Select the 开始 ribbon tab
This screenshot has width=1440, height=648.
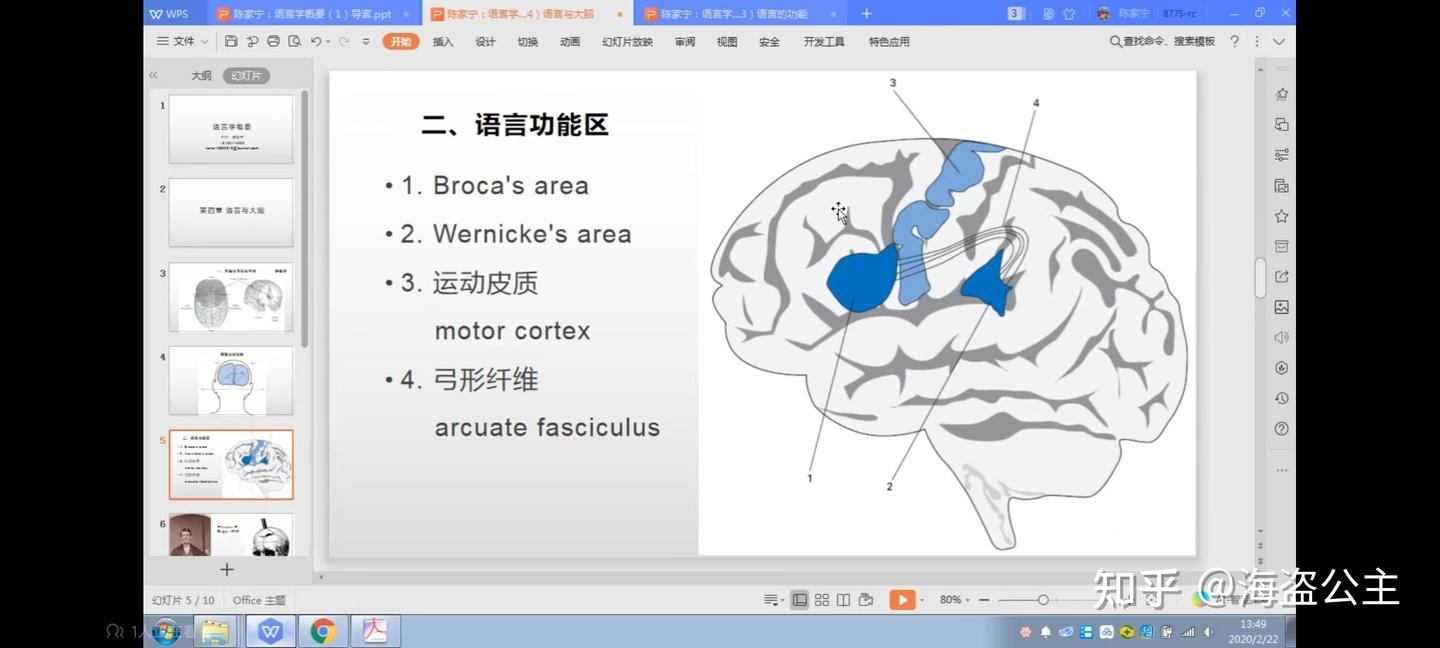pos(401,41)
